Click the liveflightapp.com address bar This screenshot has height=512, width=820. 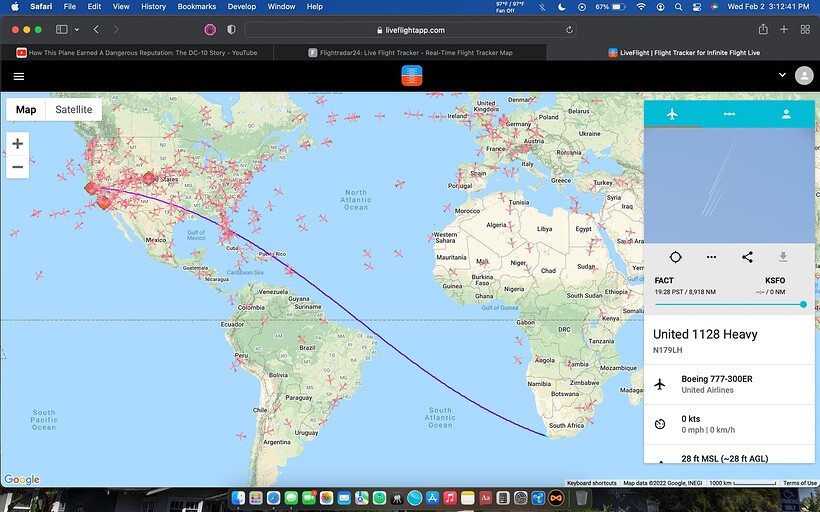[411, 30]
